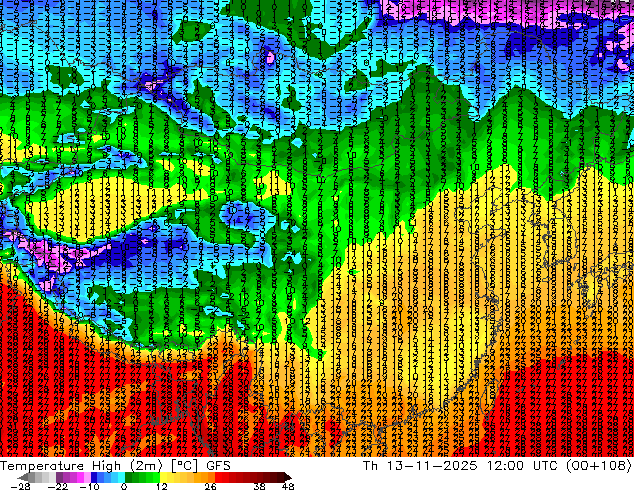Click the dark maroon end arrow of the legend

[288, 477]
